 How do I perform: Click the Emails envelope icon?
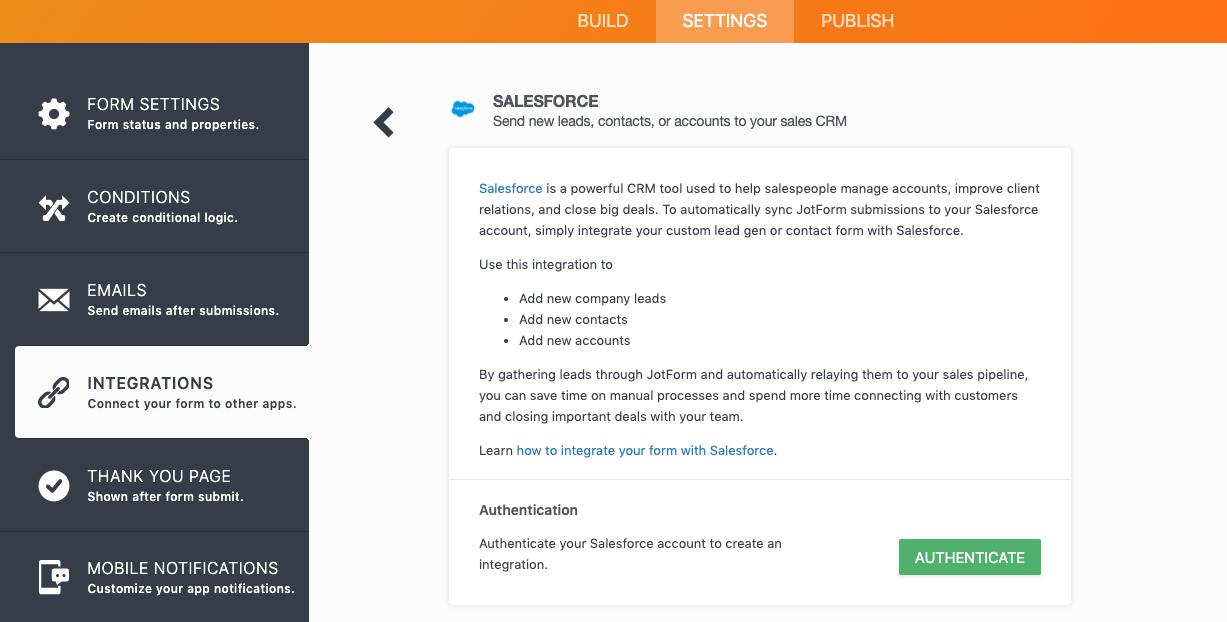tap(54, 300)
